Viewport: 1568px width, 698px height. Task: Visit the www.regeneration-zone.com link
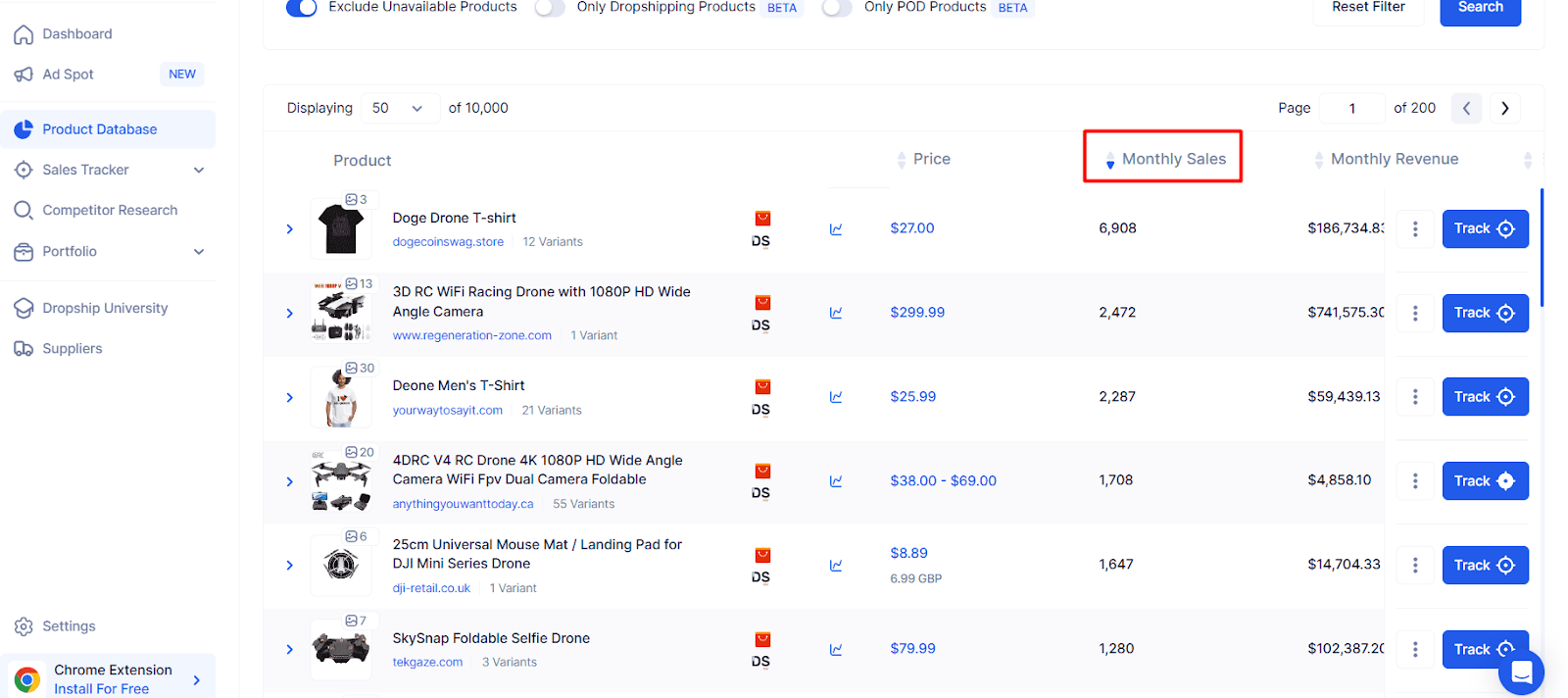click(x=472, y=335)
